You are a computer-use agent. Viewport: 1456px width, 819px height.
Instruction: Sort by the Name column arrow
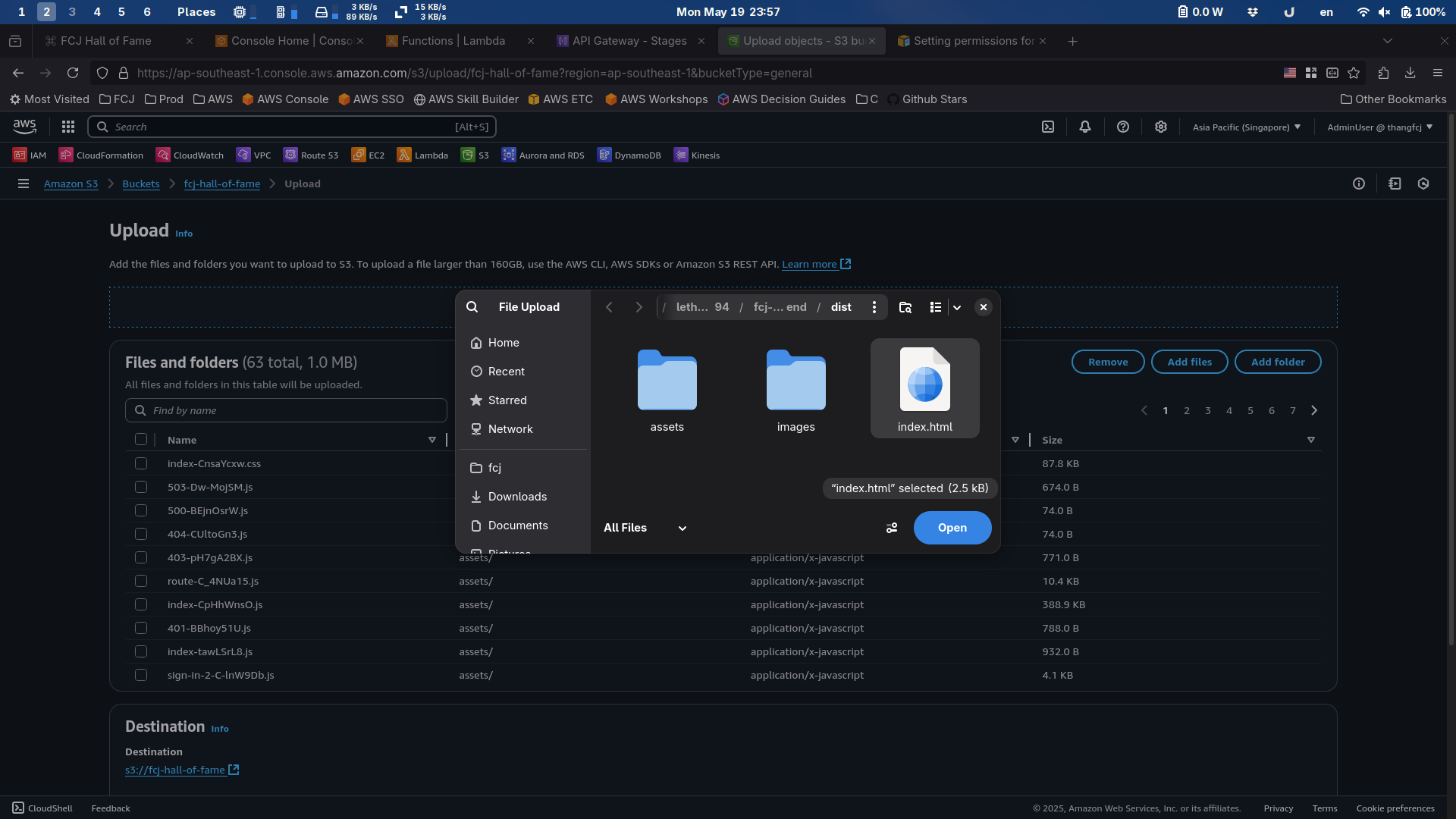pyautogui.click(x=432, y=440)
